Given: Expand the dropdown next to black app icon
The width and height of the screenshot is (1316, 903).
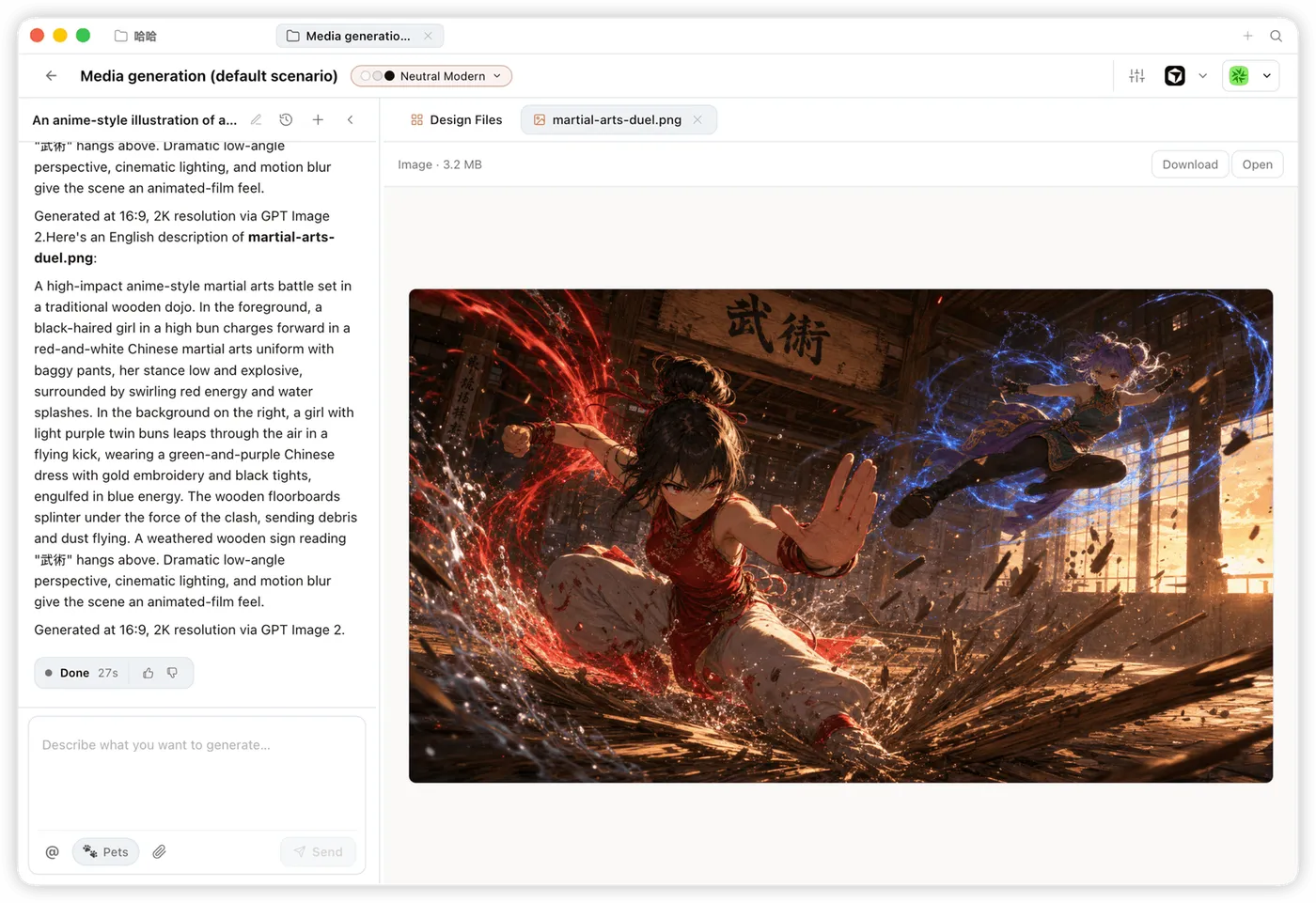Looking at the screenshot, I should [1202, 76].
